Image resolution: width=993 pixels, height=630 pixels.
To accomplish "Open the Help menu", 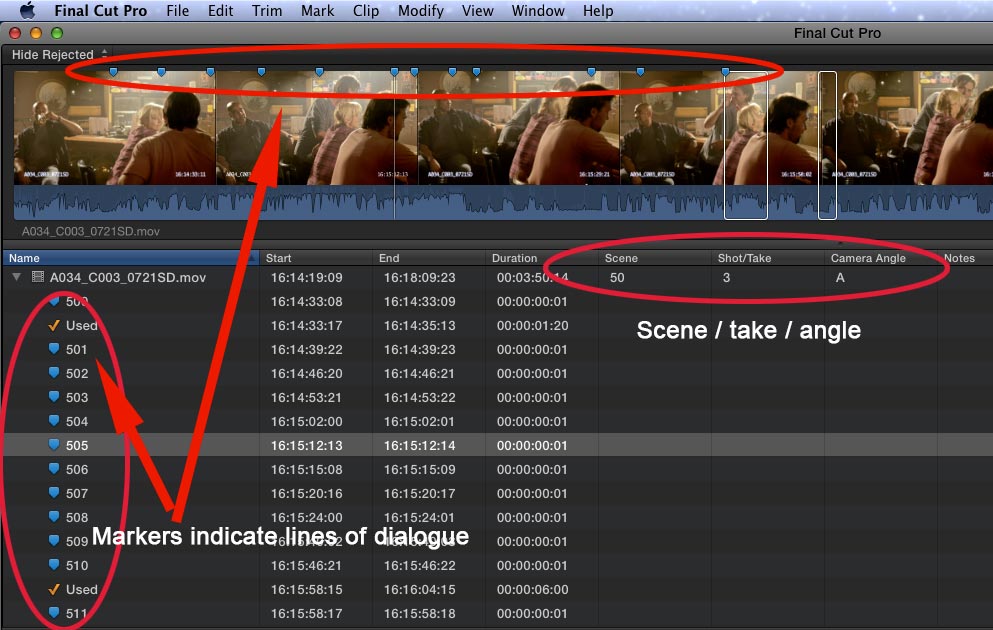I will click(598, 11).
